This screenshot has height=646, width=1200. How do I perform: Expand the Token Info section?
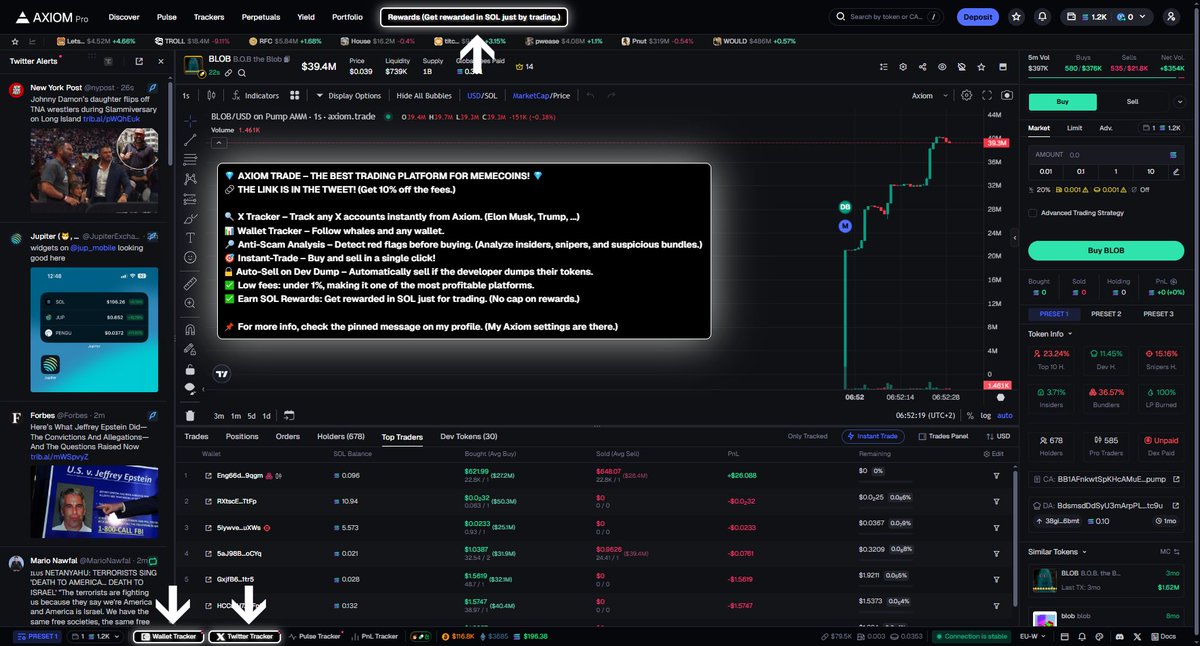tap(1051, 333)
